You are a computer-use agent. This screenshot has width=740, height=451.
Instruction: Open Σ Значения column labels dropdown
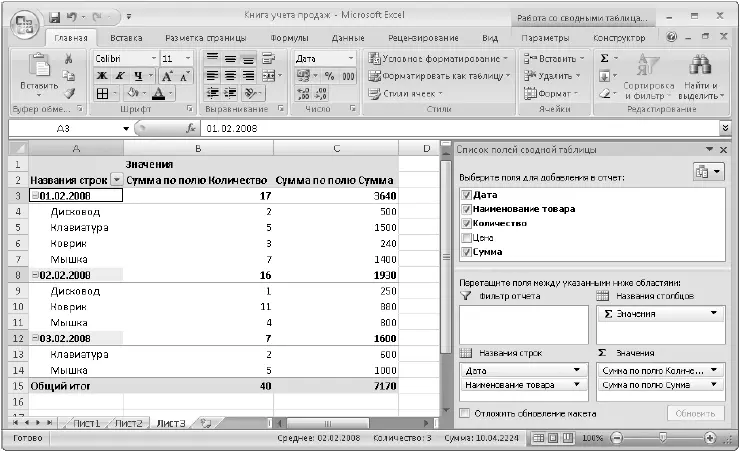714,313
